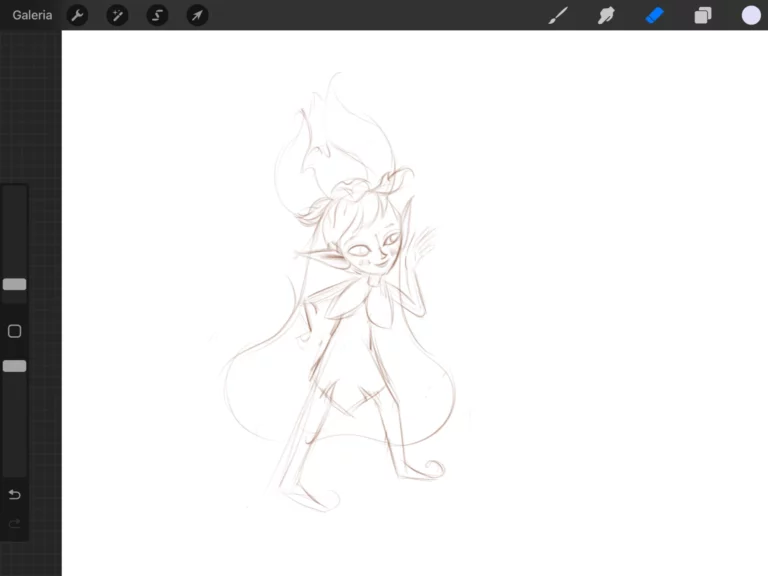Tap the square modifier button in sidebar
Screen dimensions: 768x576
click(x=15, y=331)
